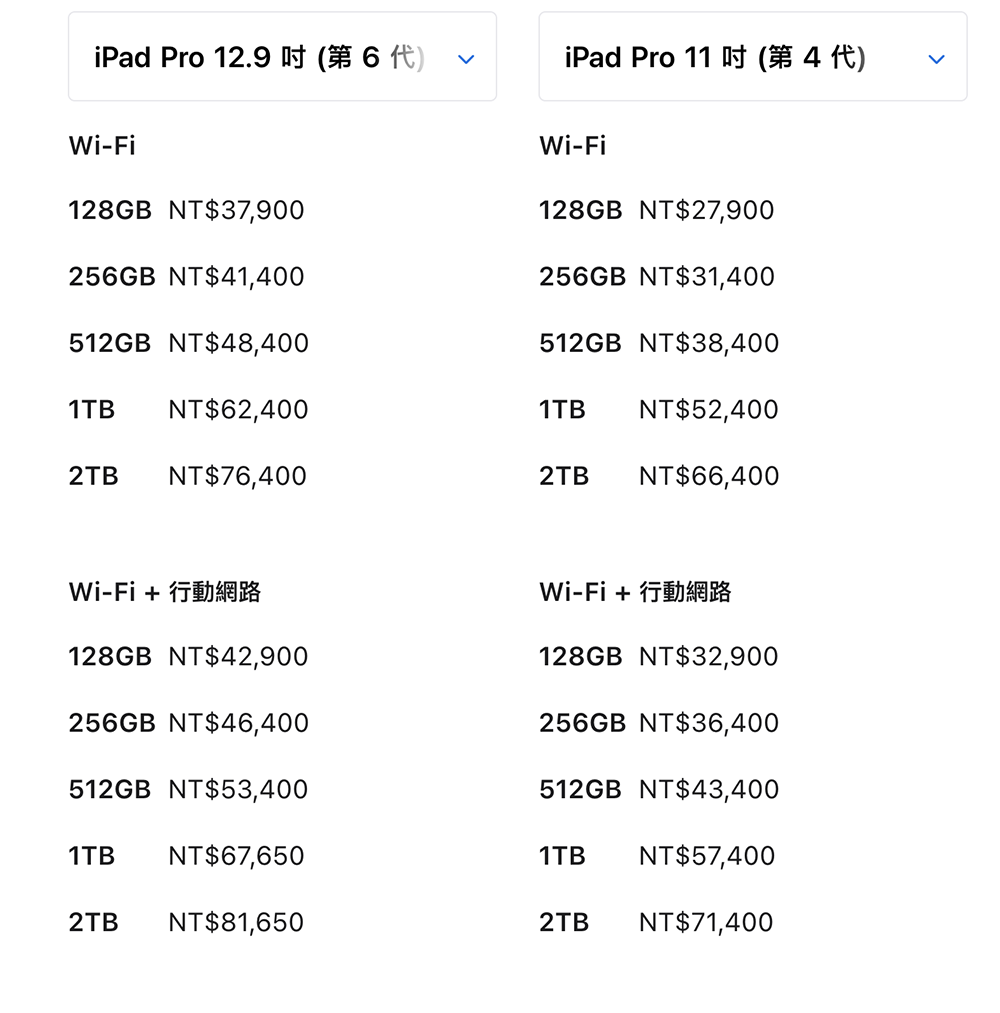Open the iPad Pro 11 吋 model dropdown
Viewport: 1000px width, 1013px height.
(715, 58)
